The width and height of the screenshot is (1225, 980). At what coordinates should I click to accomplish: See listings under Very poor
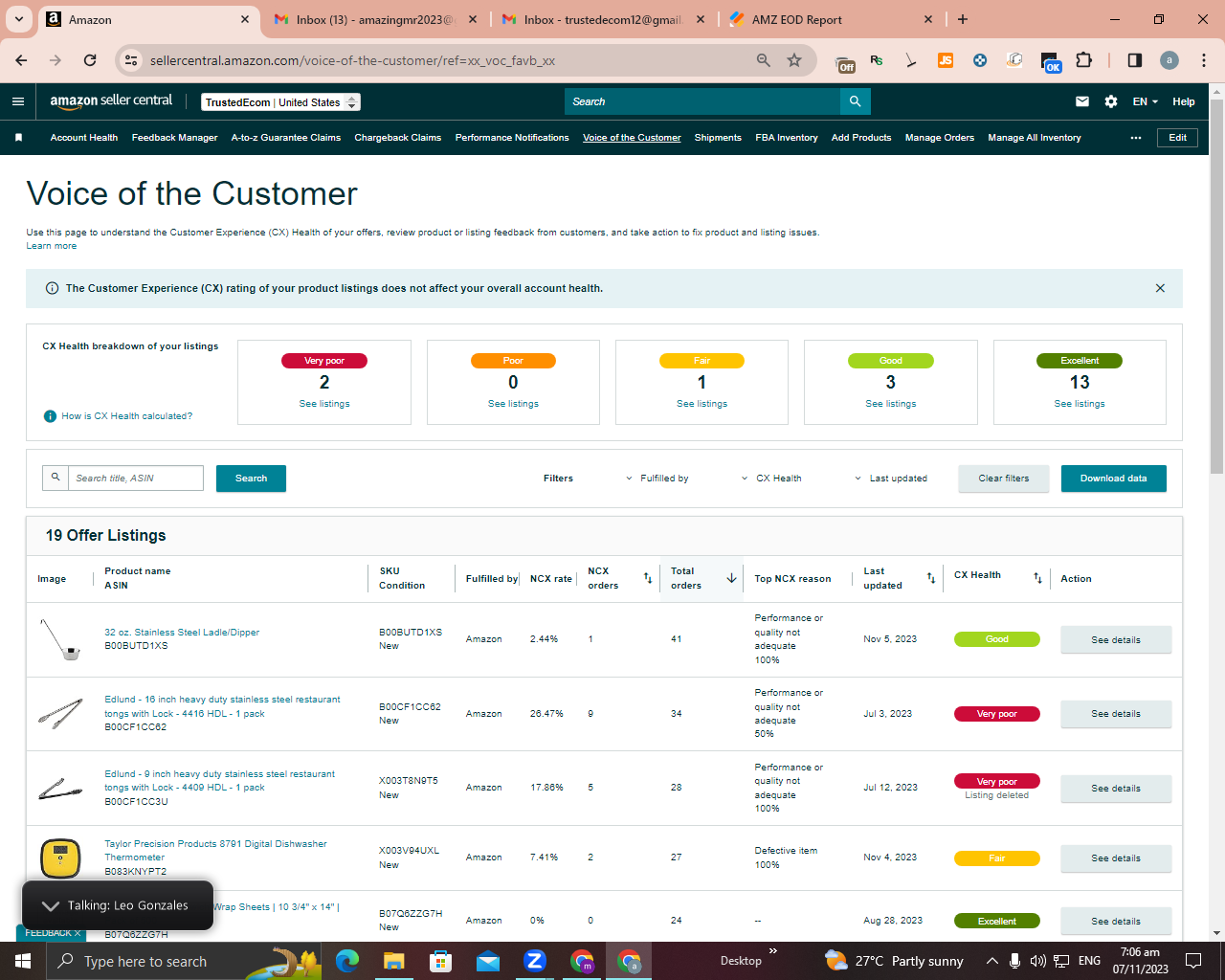pyautogui.click(x=324, y=404)
